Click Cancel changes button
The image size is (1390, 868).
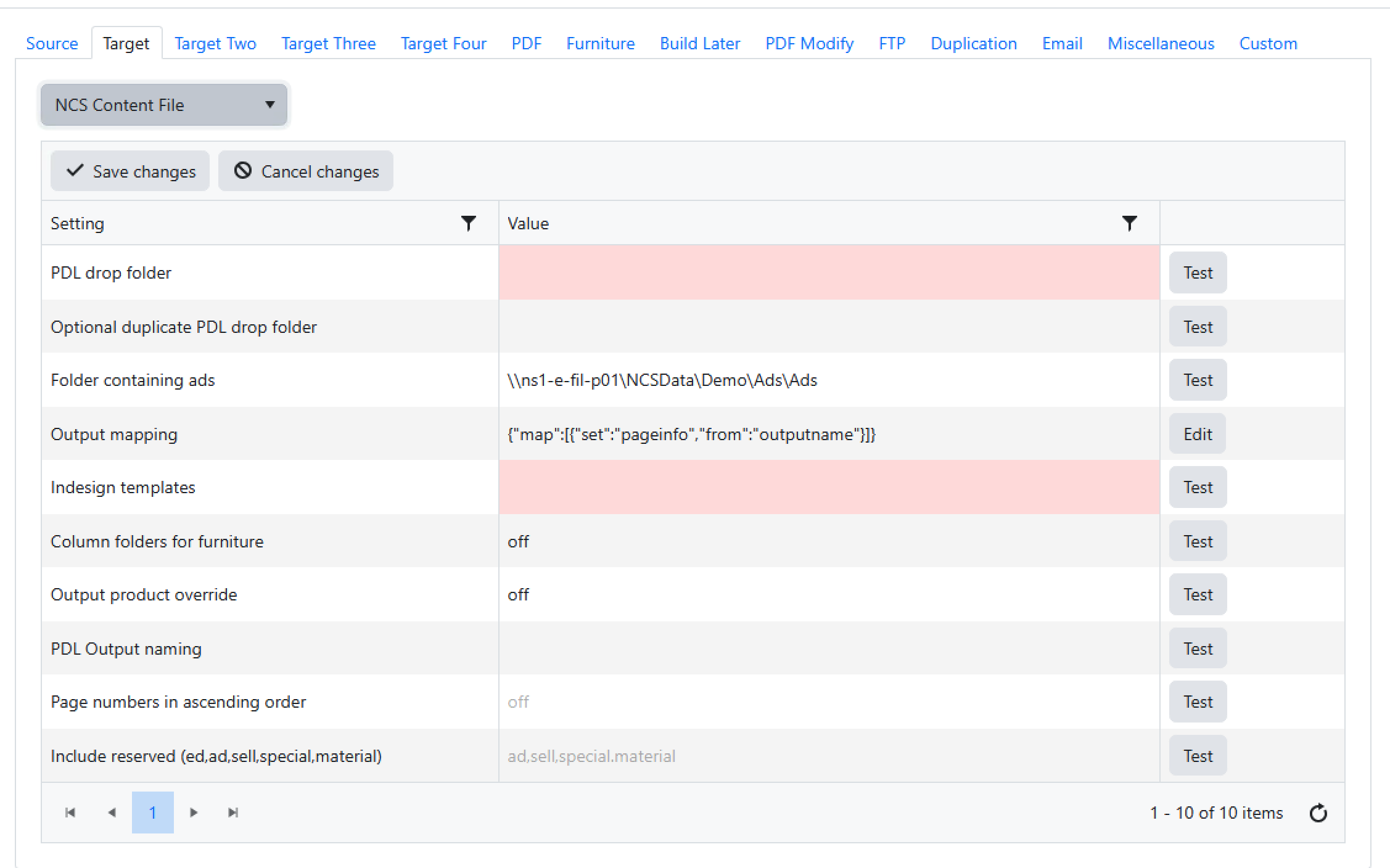[306, 171]
